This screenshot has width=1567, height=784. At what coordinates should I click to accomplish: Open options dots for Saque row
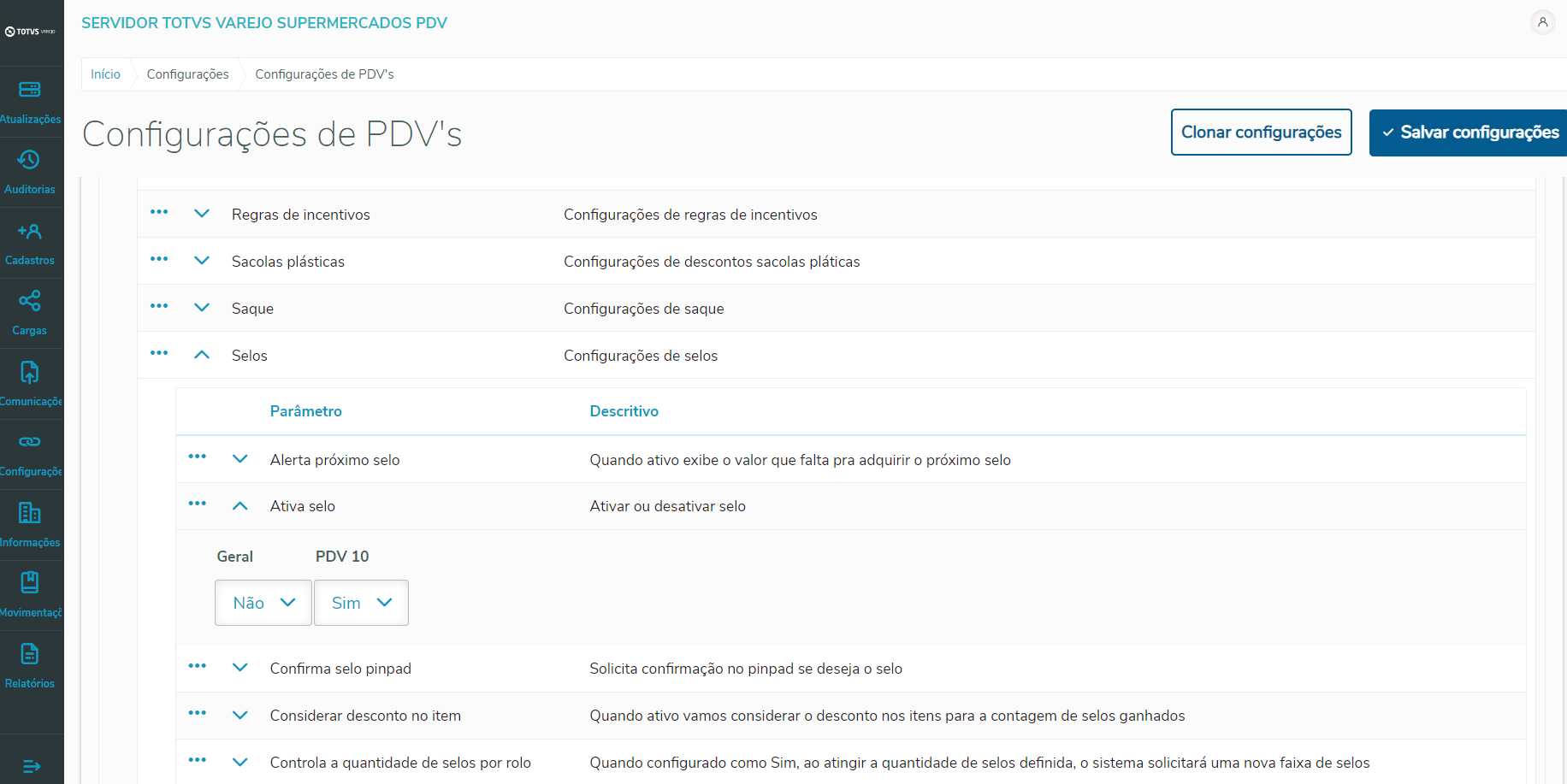tap(159, 306)
